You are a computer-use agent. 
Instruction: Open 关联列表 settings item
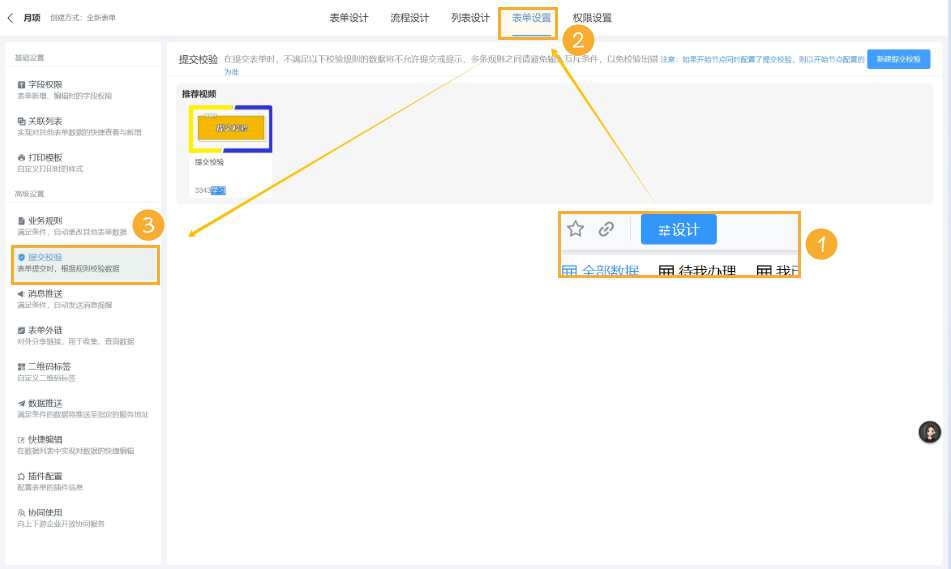coord(84,126)
